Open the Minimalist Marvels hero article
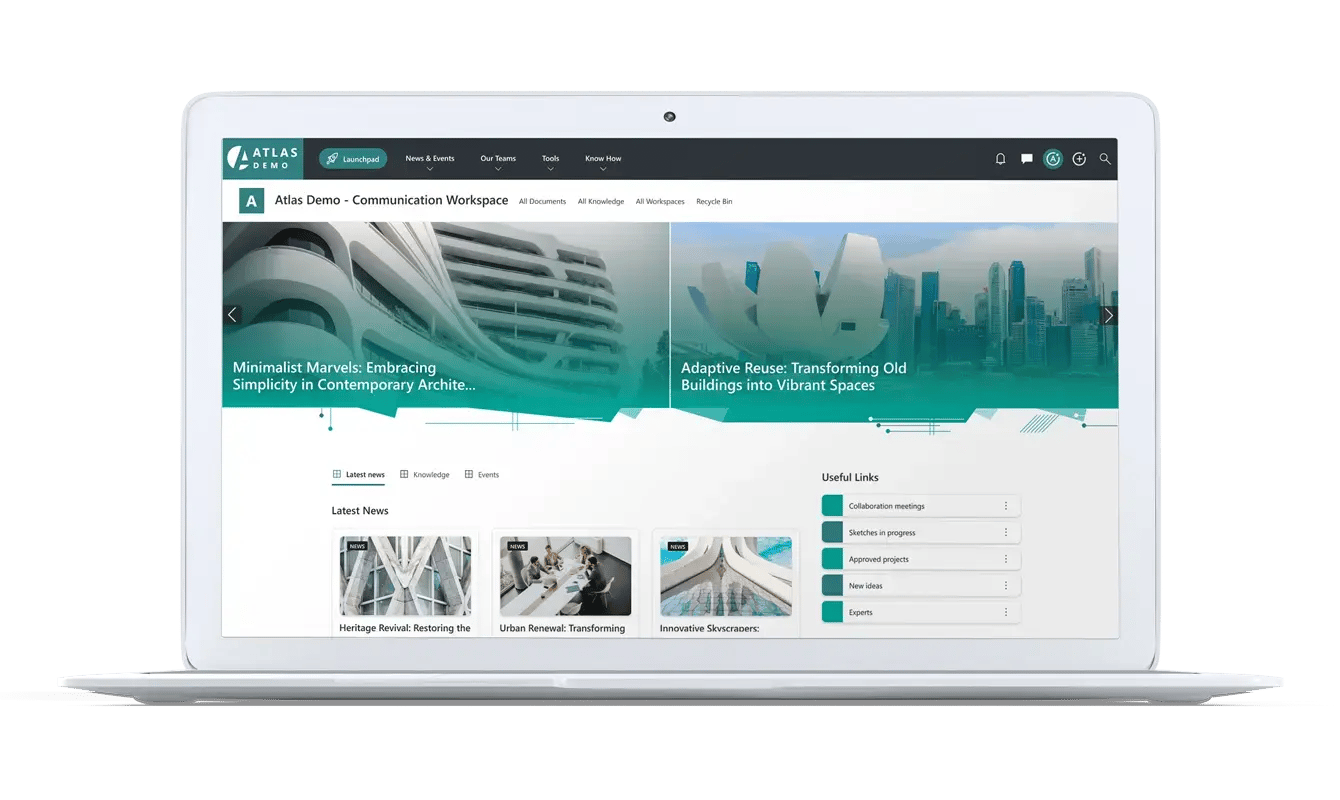This screenshot has height=800, width=1340. [445, 315]
